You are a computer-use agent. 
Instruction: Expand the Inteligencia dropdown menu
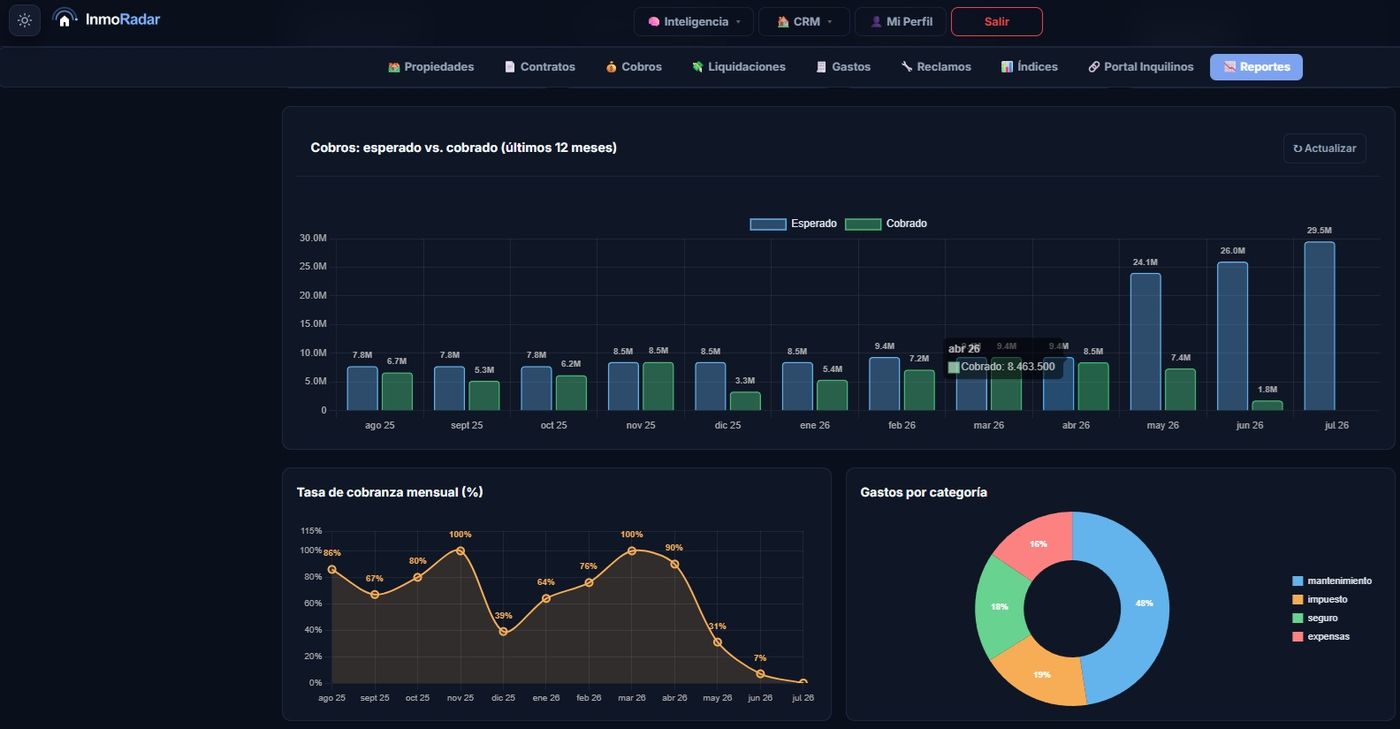[x=694, y=22]
